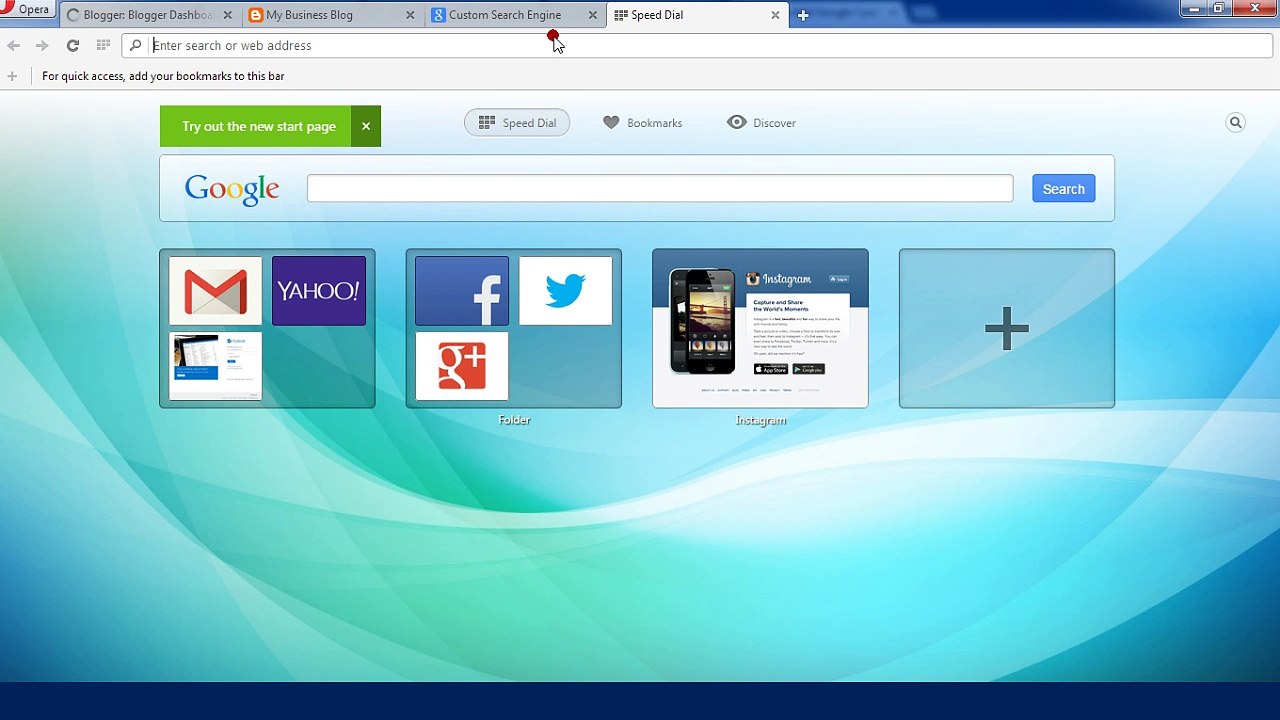
Task: Click the bookmarks bar hint text
Action: tap(163, 76)
